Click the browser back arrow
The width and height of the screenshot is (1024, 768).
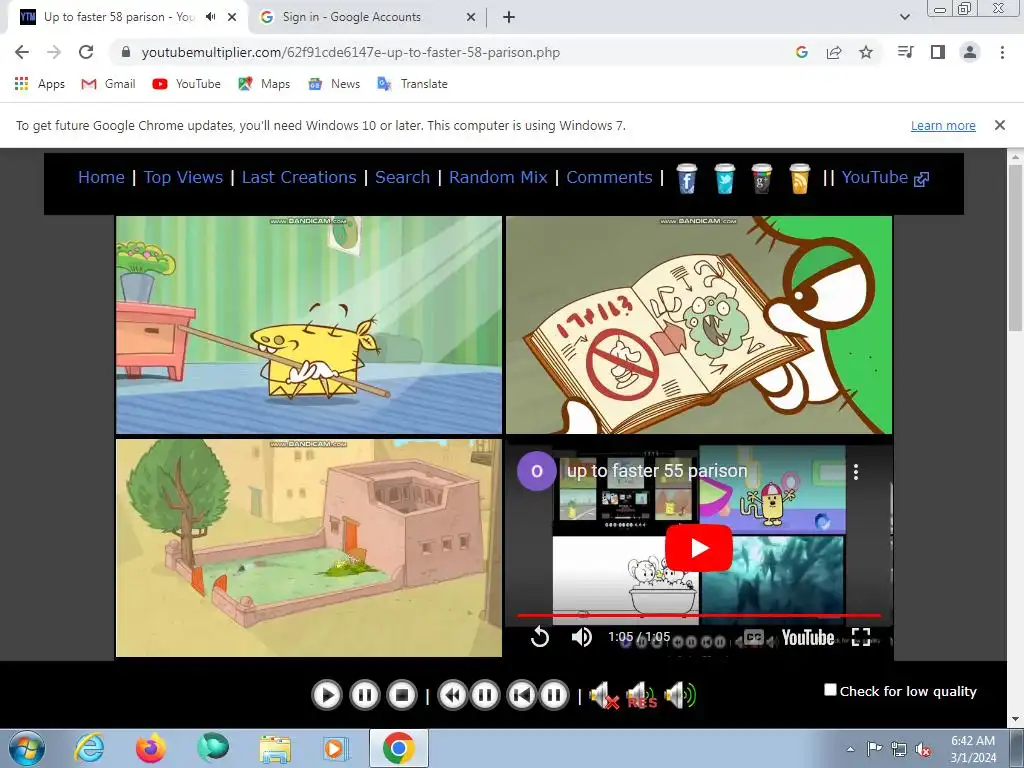pos(22,52)
